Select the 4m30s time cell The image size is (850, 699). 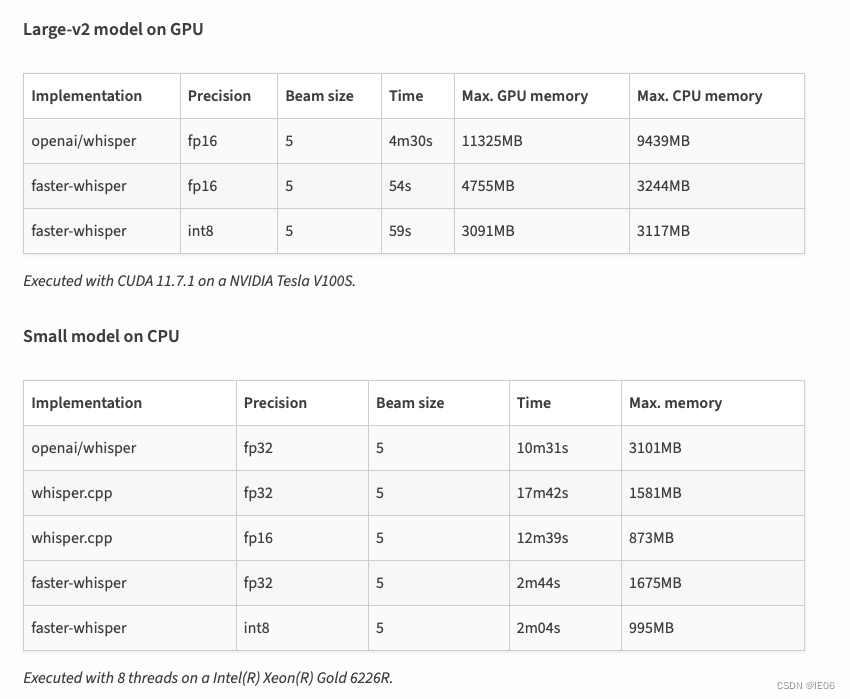click(417, 141)
